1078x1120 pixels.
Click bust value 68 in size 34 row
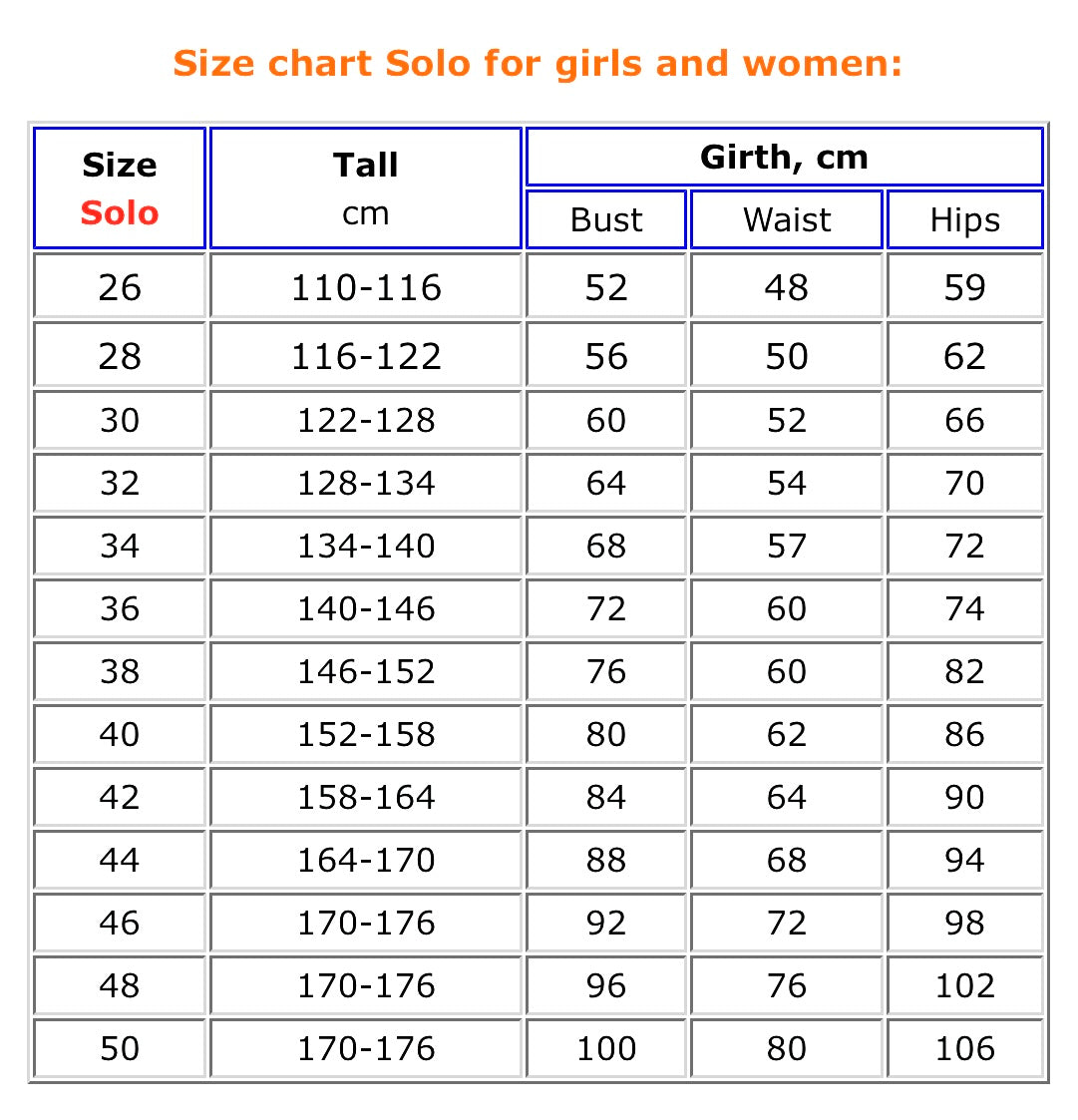[606, 547]
